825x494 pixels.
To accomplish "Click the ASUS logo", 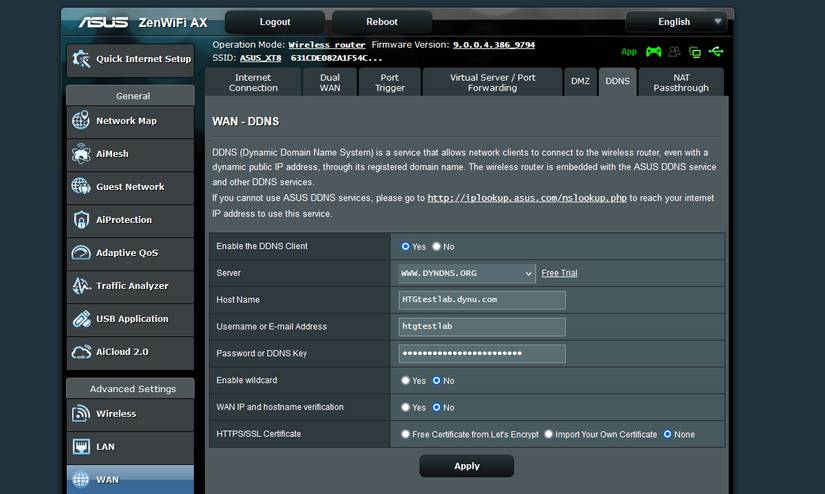I will (x=103, y=22).
